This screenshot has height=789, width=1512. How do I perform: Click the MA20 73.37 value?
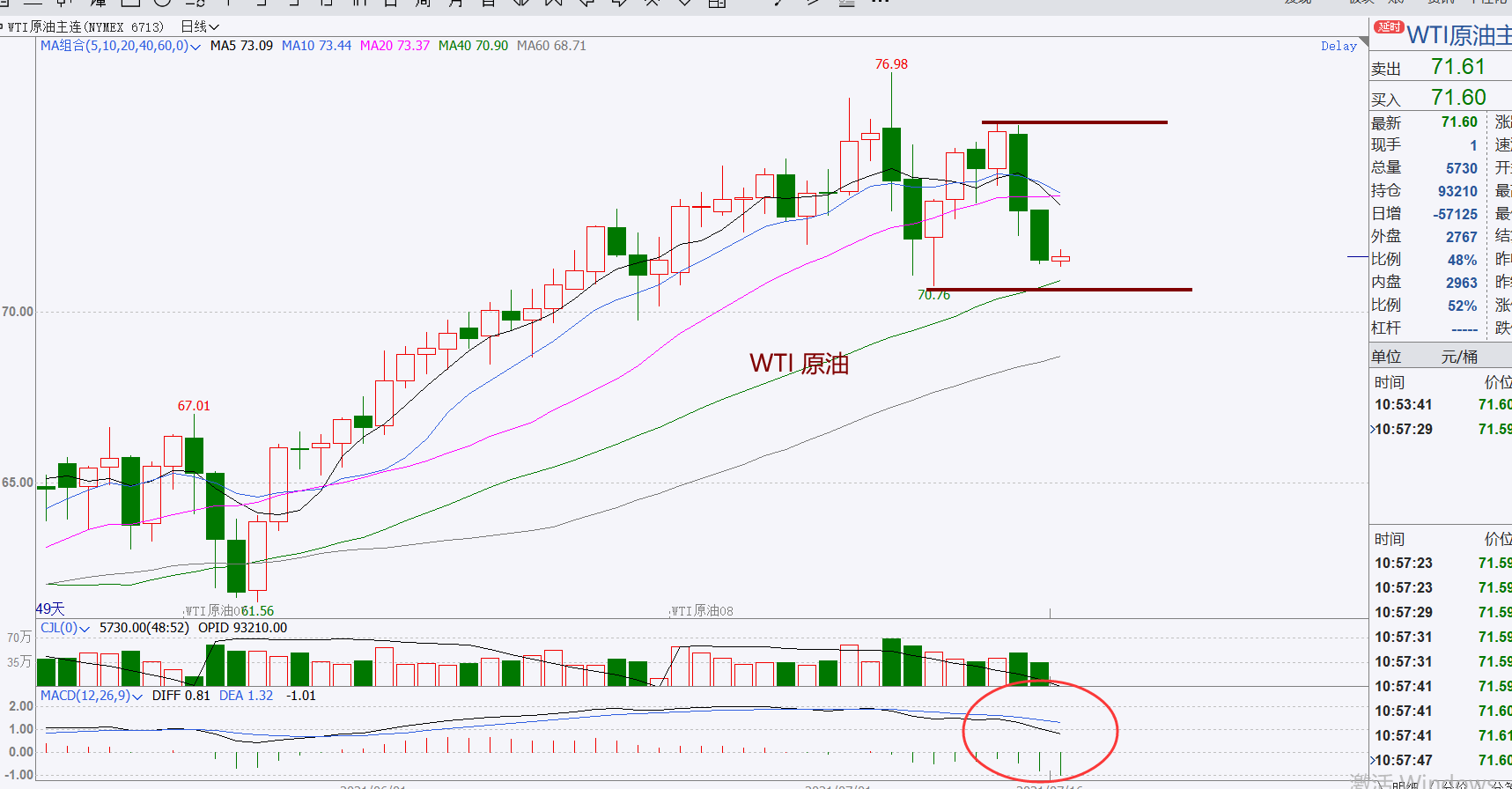[x=395, y=46]
